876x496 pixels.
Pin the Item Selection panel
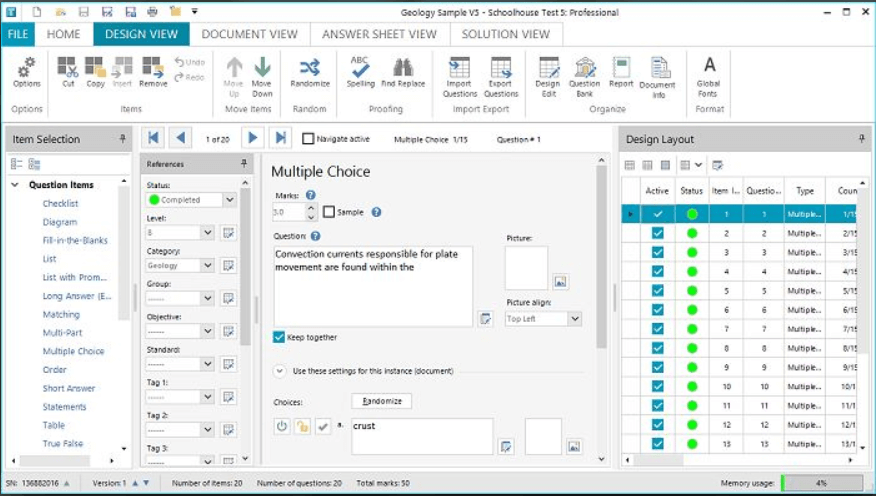coord(122,139)
